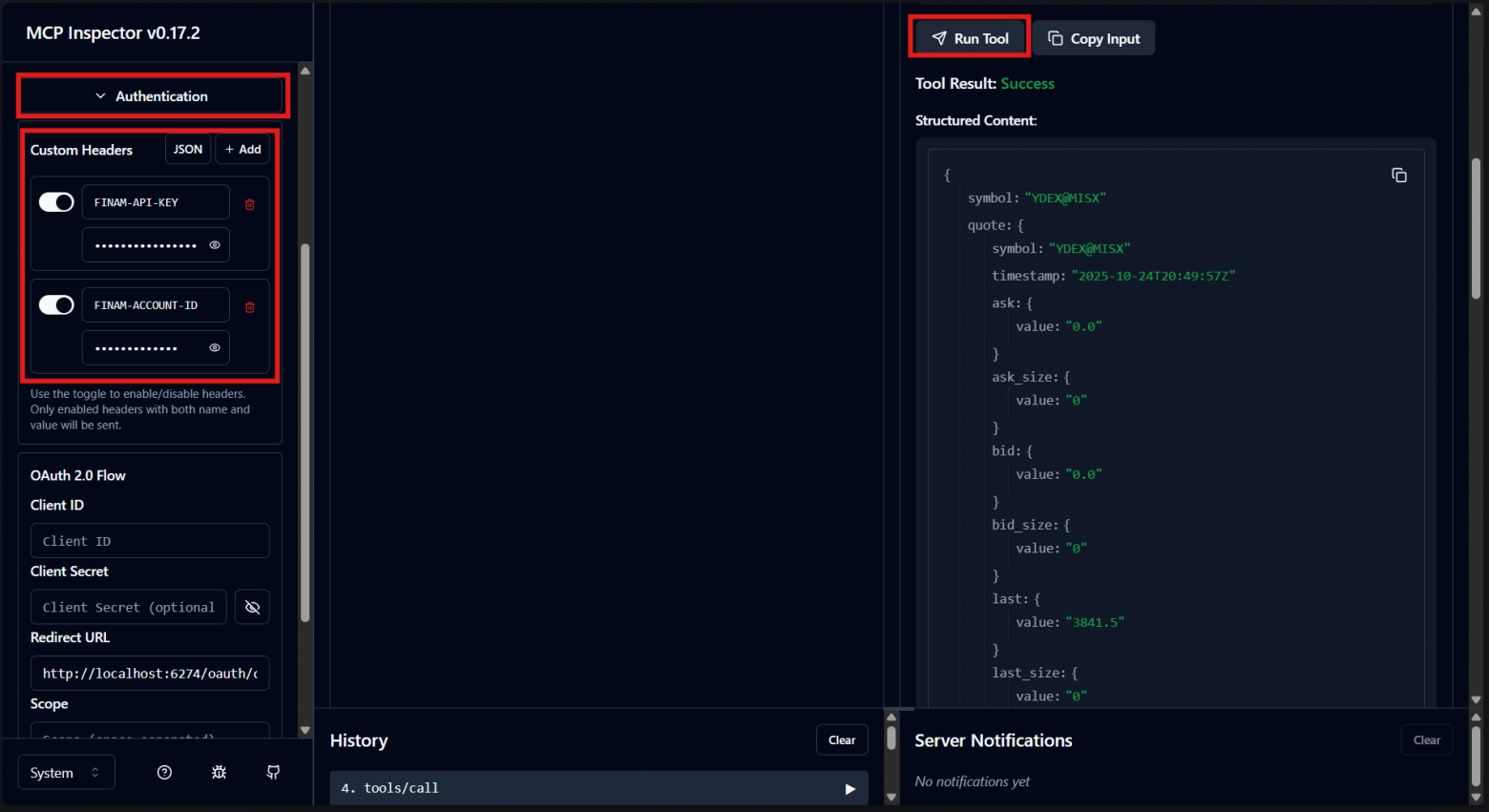Click the "MCP Inspector v0.17.2" title

[114, 33]
